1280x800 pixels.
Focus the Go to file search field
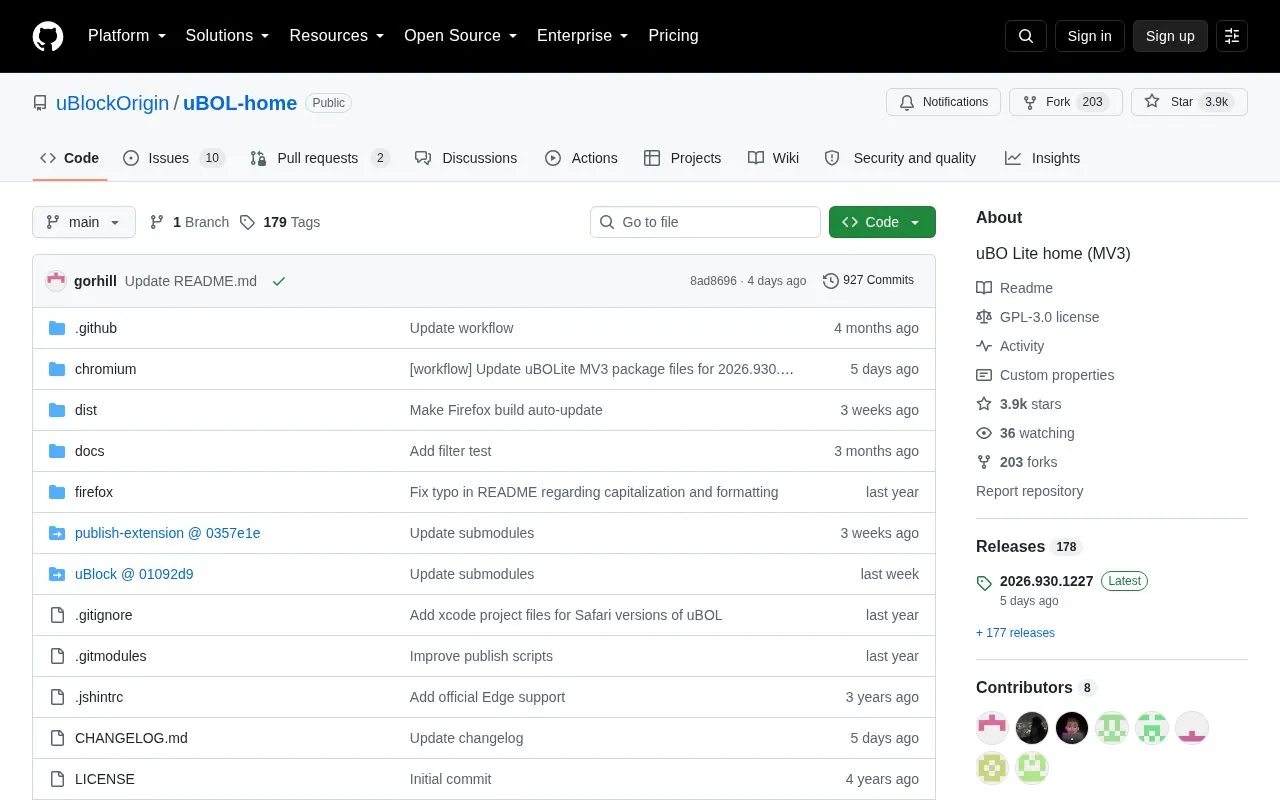705,222
